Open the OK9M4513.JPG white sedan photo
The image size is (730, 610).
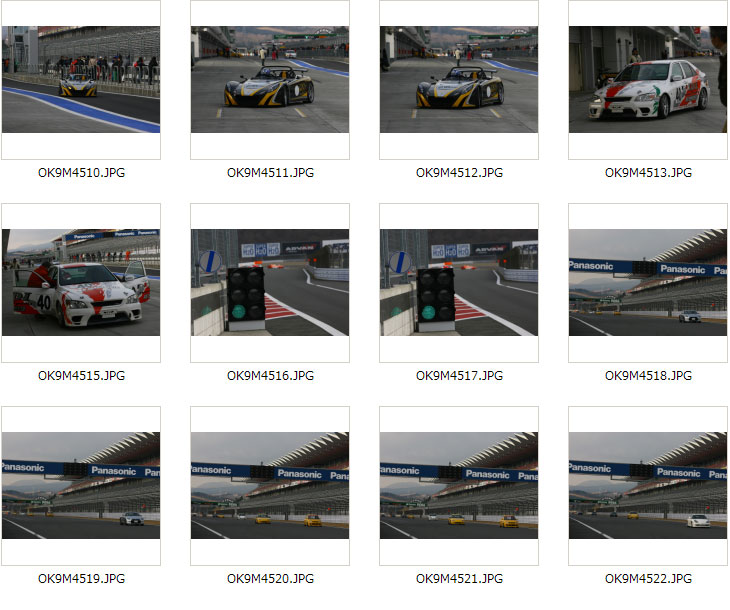coord(648,80)
